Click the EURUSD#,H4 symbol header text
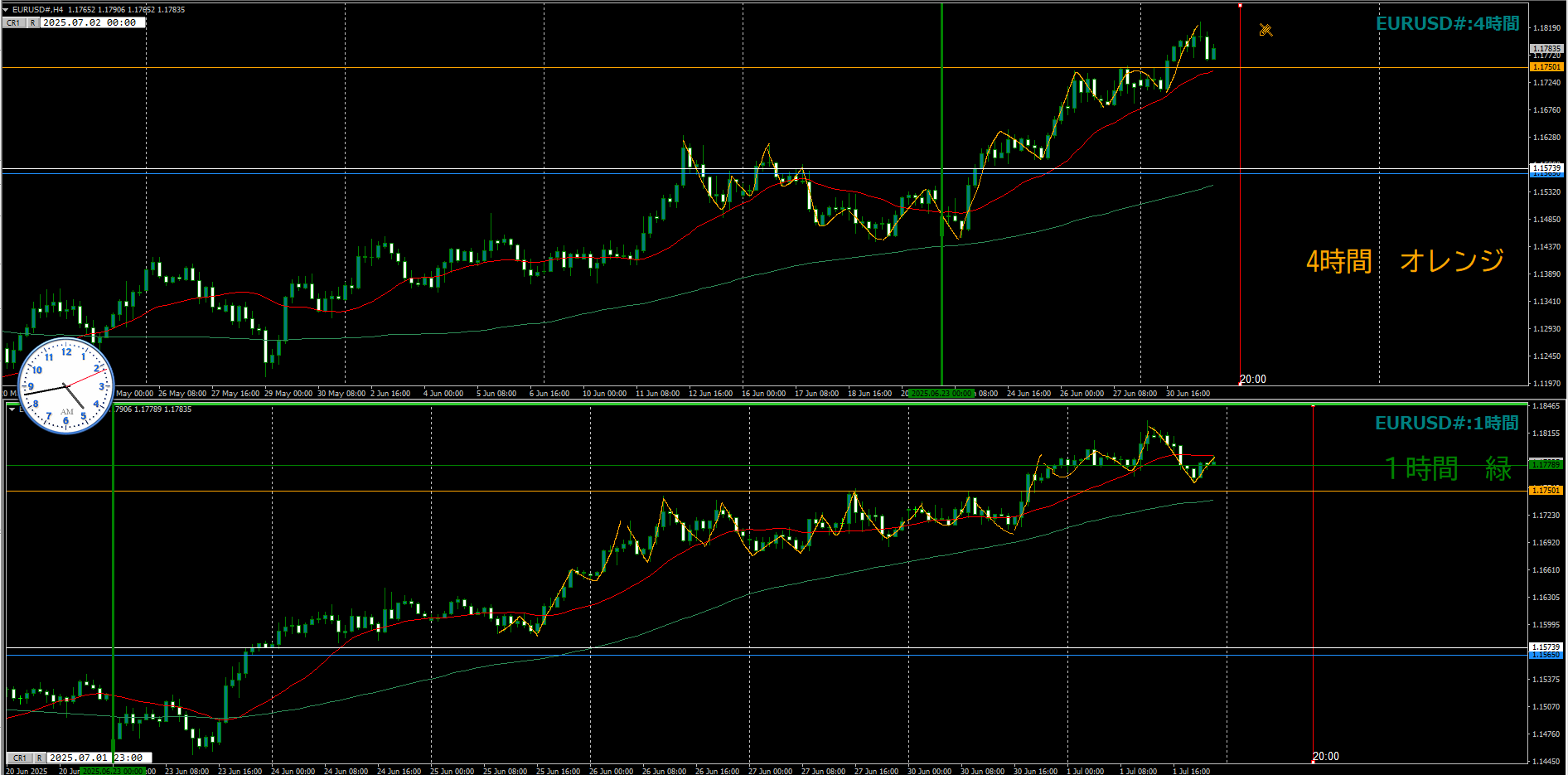 point(37,10)
